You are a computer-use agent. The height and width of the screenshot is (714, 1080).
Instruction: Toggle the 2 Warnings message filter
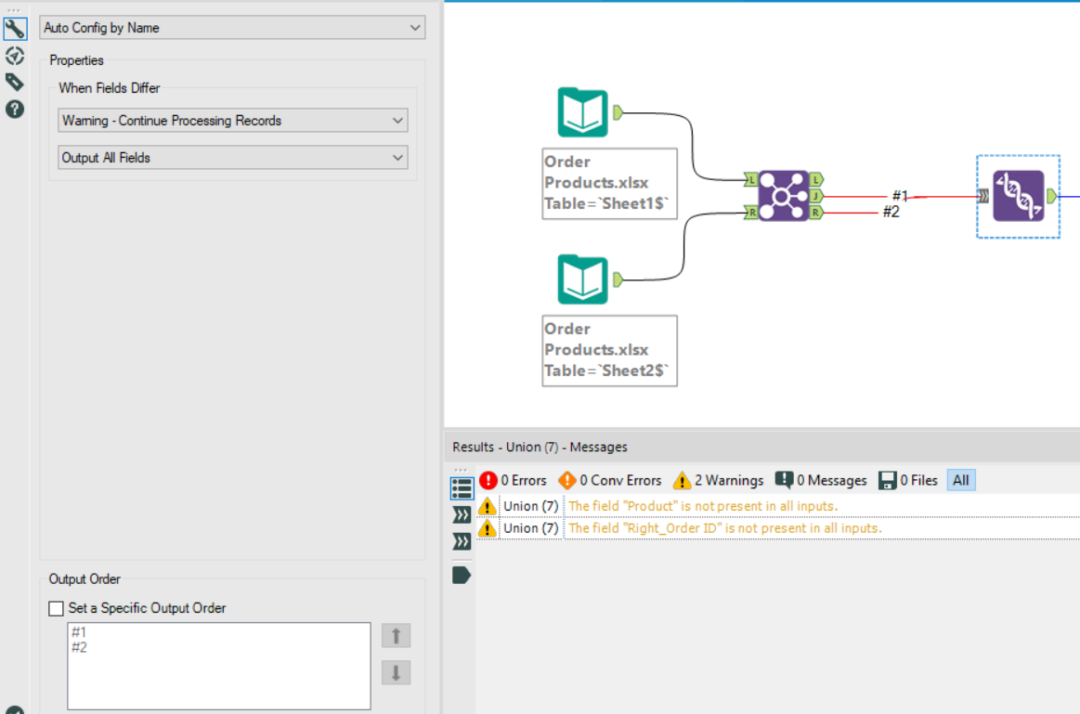tap(718, 480)
